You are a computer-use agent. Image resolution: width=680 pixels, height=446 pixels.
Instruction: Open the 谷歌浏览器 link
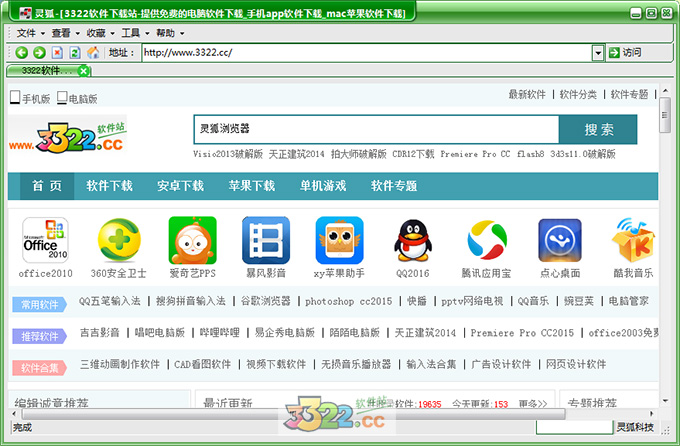(265, 301)
